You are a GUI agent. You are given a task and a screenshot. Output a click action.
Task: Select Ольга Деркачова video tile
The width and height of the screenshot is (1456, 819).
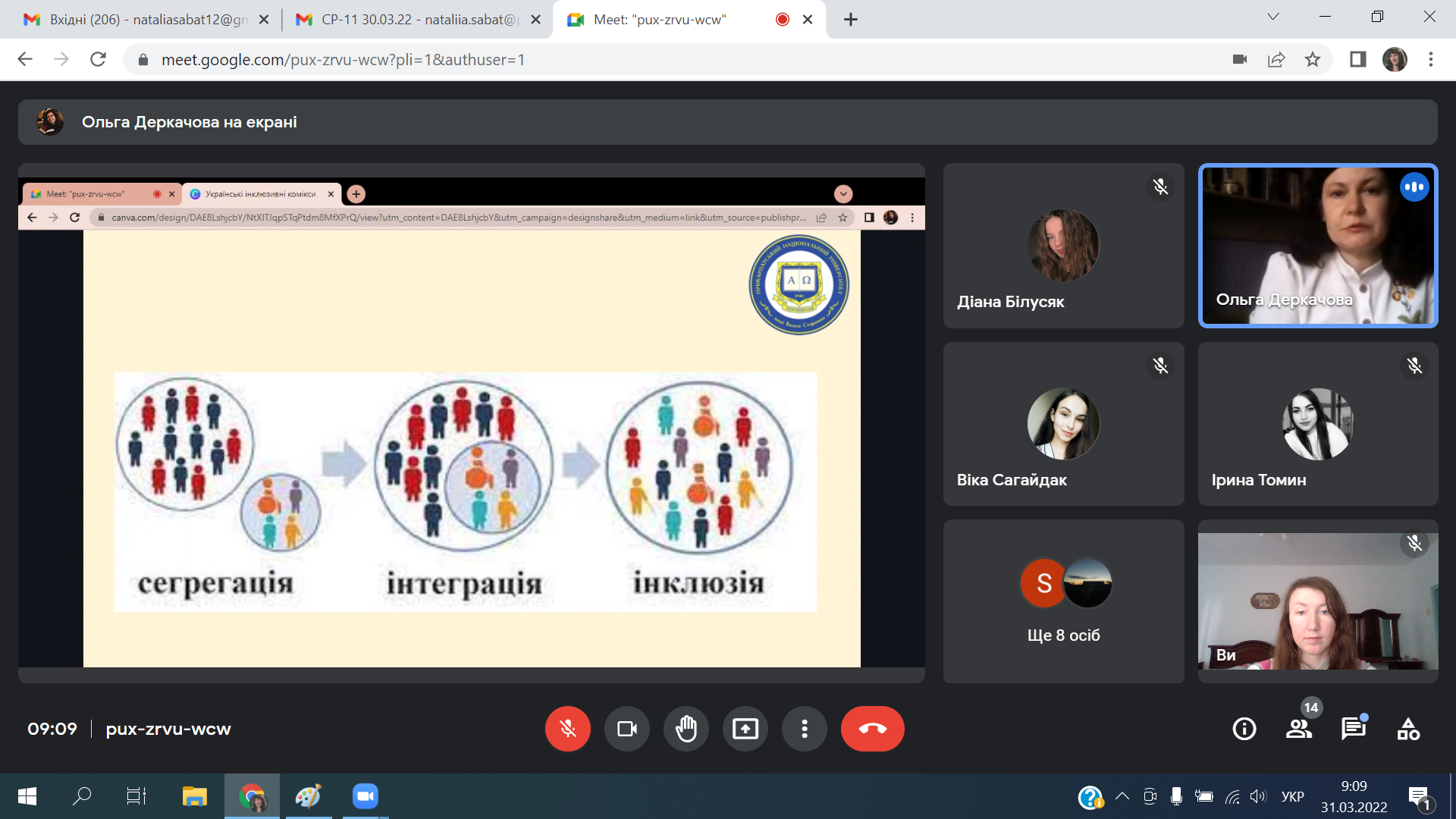click(x=1318, y=246)
